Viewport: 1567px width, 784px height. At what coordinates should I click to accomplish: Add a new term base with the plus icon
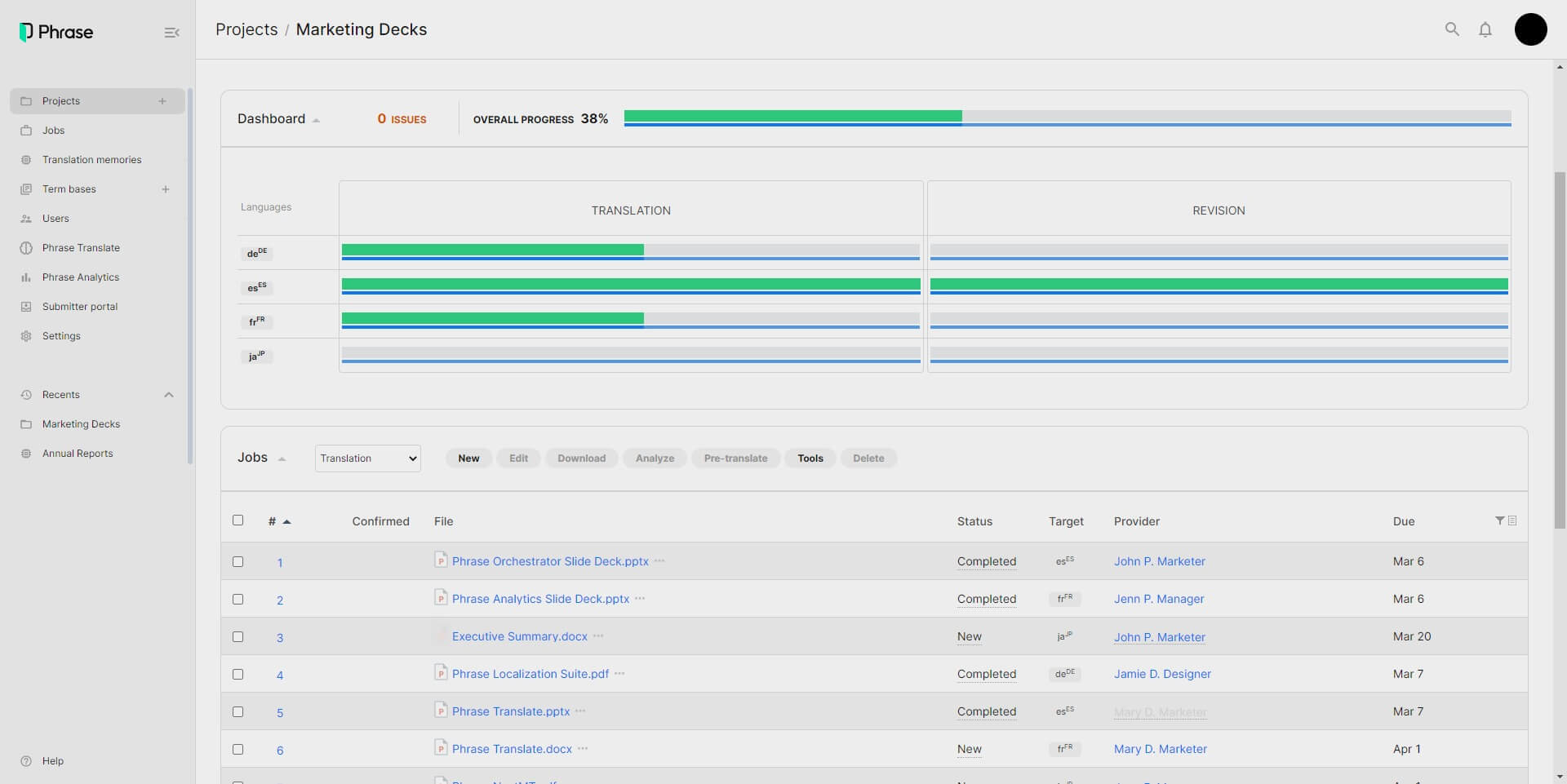coord(166,189)
